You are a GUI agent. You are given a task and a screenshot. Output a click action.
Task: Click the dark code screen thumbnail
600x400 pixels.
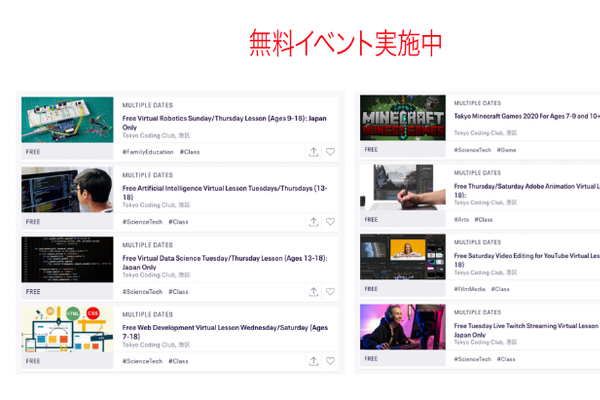[67, 260]
